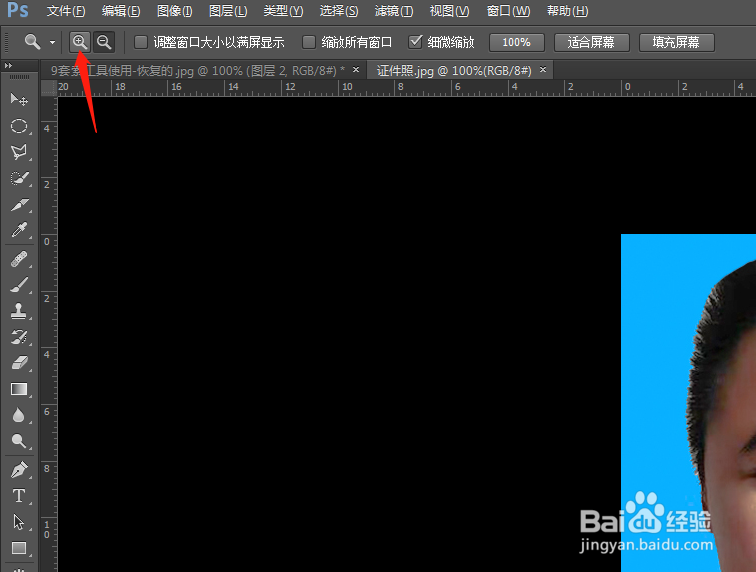Click the Photoshop Ps logo
The height and width of the screenshot is (572, 756).
point(18,10)
